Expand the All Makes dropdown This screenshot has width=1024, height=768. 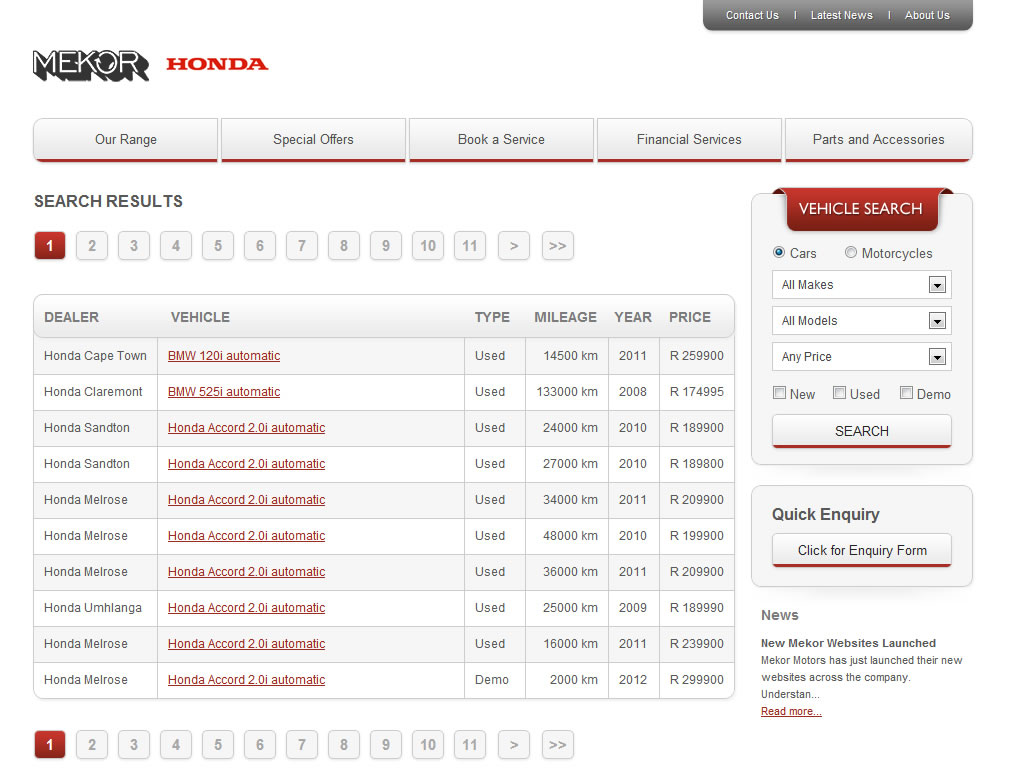coord(861,285)
